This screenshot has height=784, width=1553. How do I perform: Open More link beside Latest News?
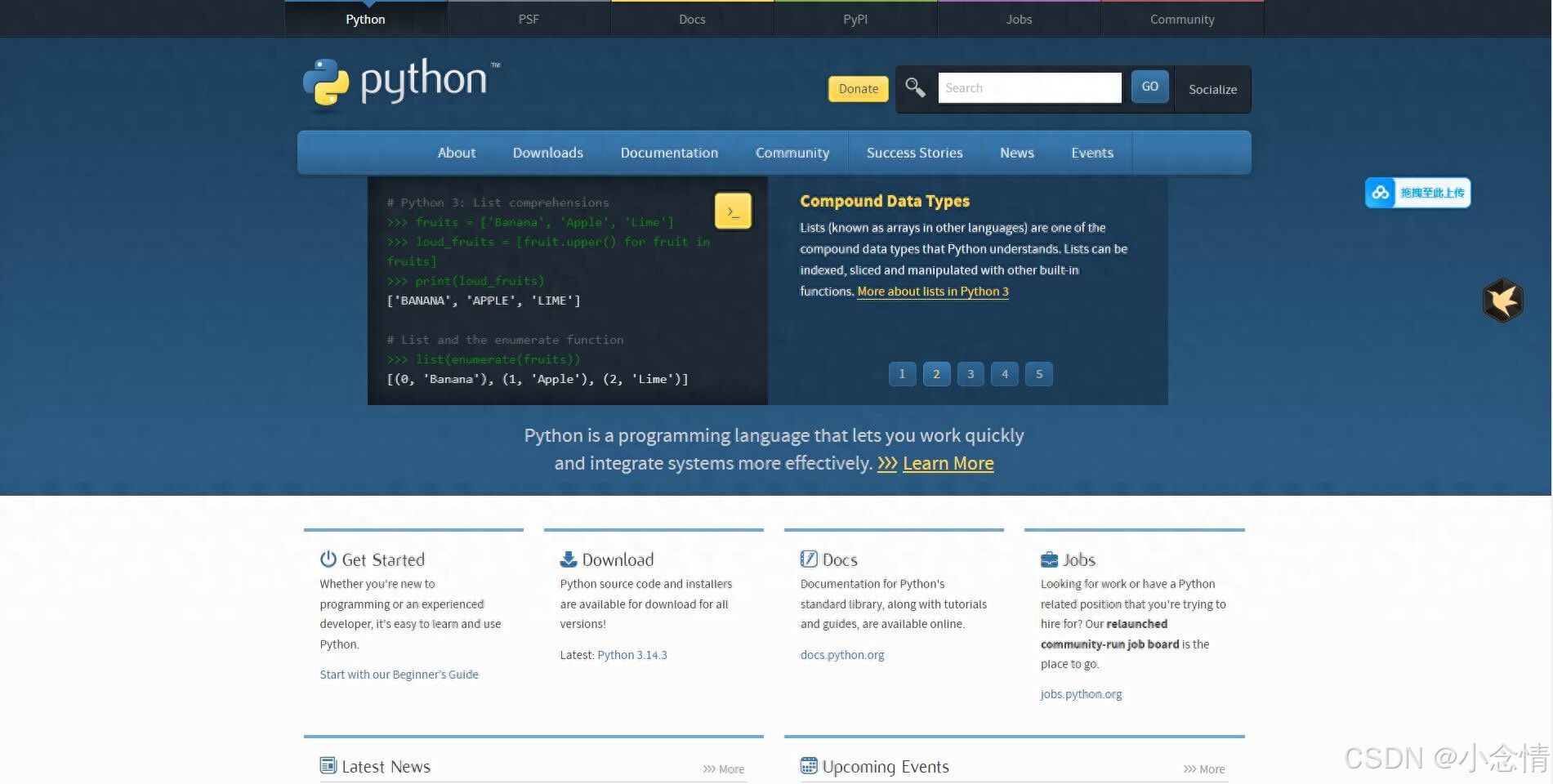(x=724, y=769)
